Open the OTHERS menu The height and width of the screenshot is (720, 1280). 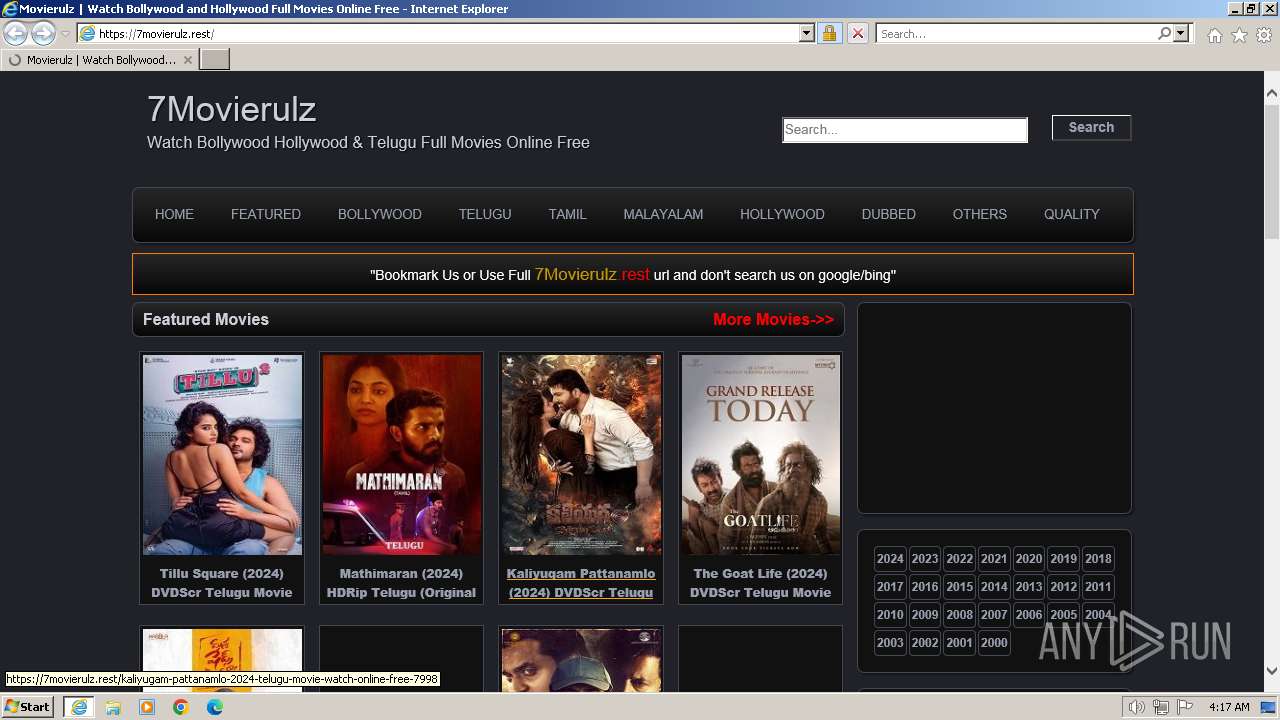980,214
